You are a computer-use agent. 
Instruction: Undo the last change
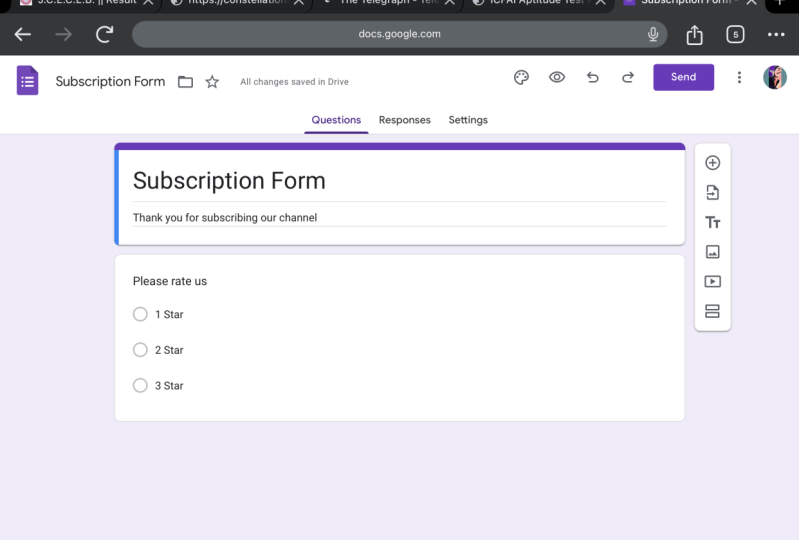(593, 77)
